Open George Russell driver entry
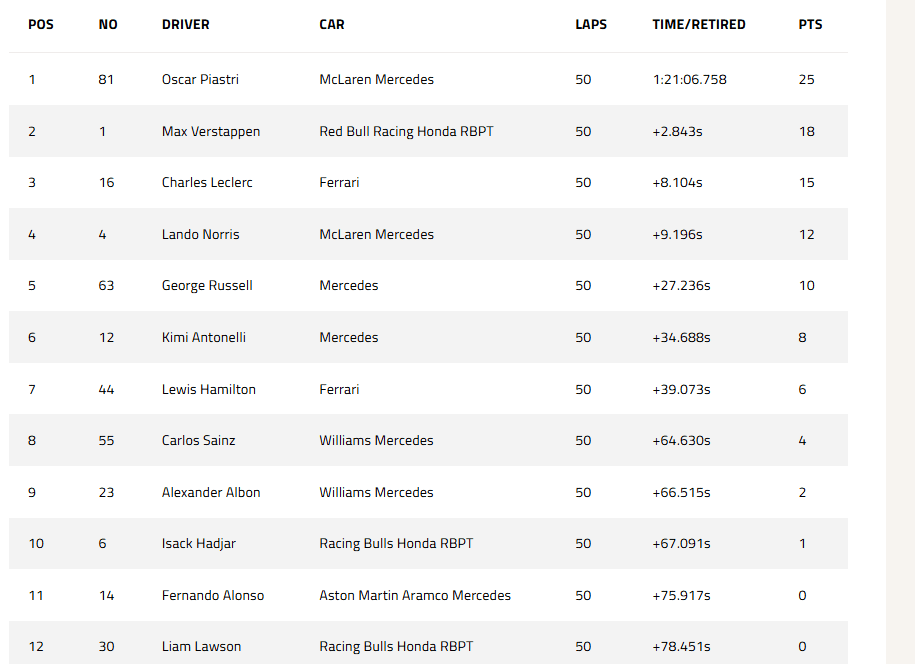915x664 pixels. [x=207, y=285]
